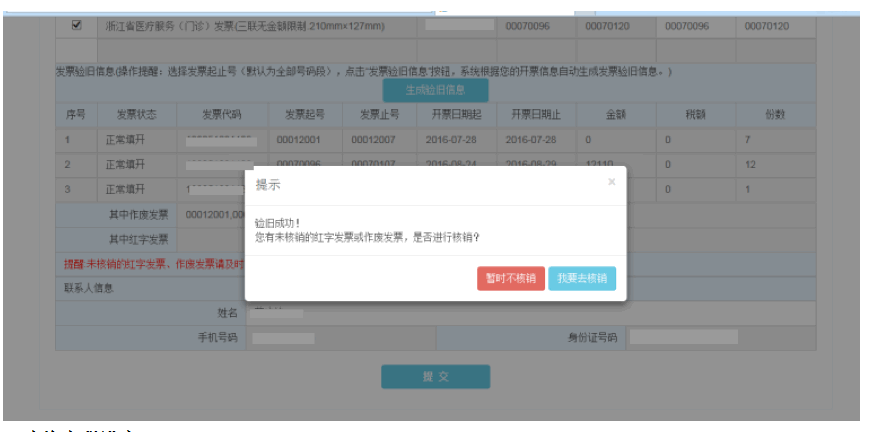Image resolution: width=870 pixels, height=432 pixels.
Task: Close the 提示 dialog with the × icon
Action: click(611, 182)
